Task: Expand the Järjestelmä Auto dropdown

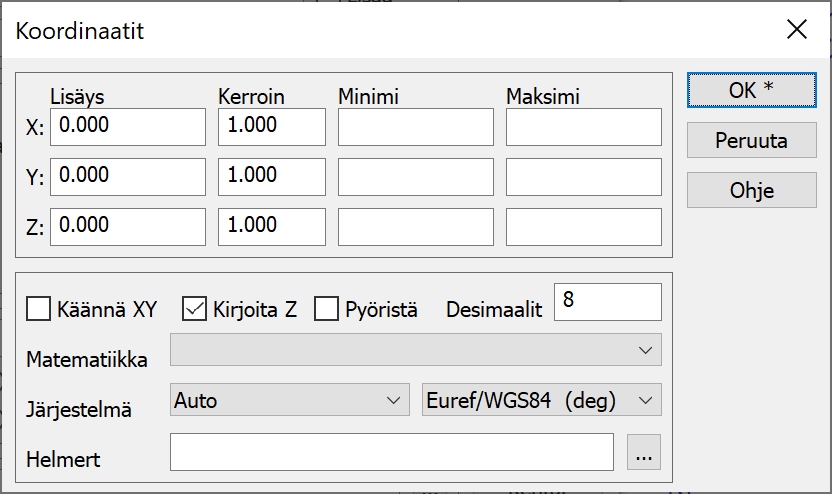Action: 290,401
